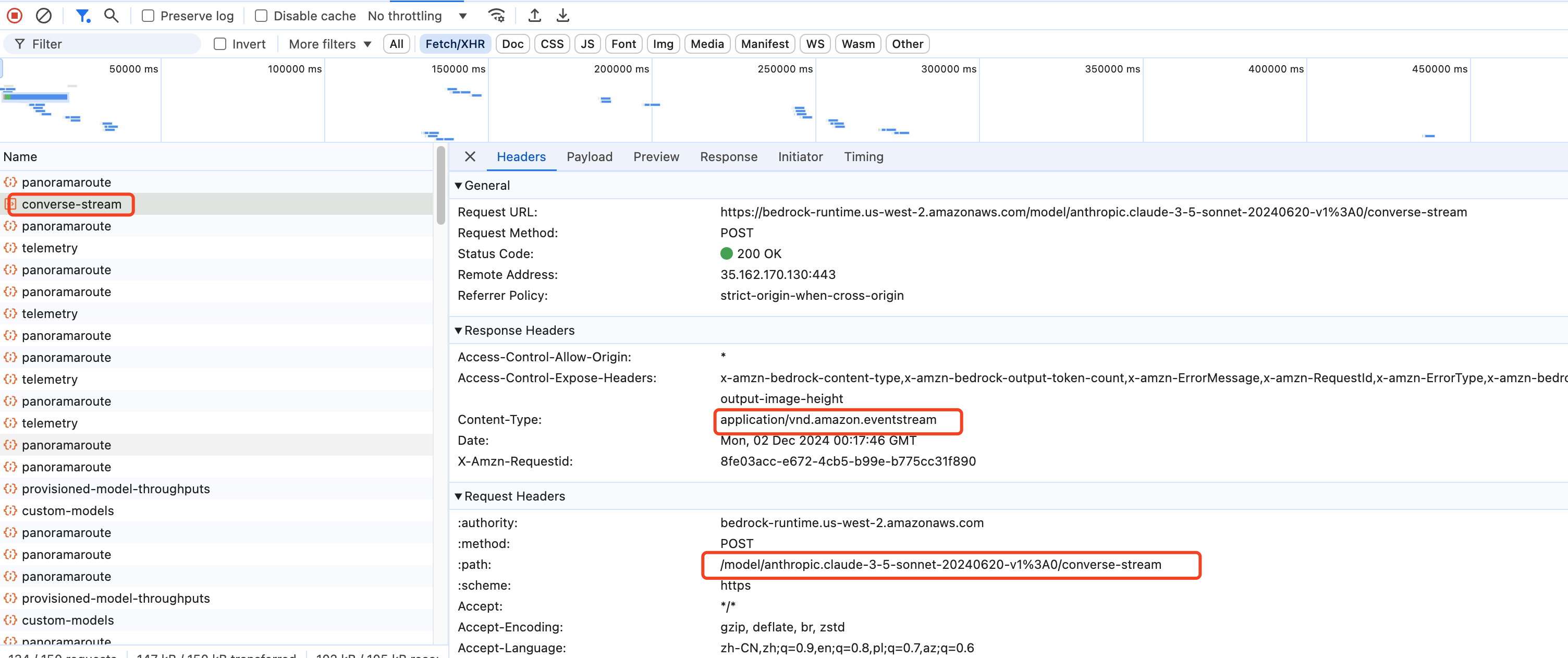Close the request details panel
This screenshot has width=1568, height=658.
[470, 156]
